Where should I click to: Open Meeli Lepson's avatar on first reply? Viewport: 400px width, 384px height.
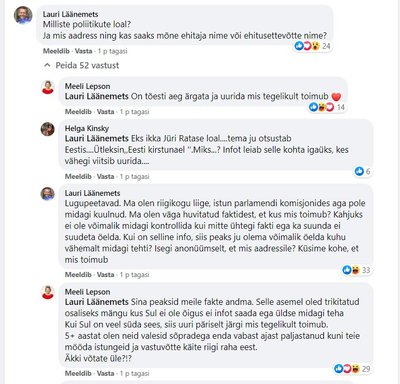pos(48,87)
